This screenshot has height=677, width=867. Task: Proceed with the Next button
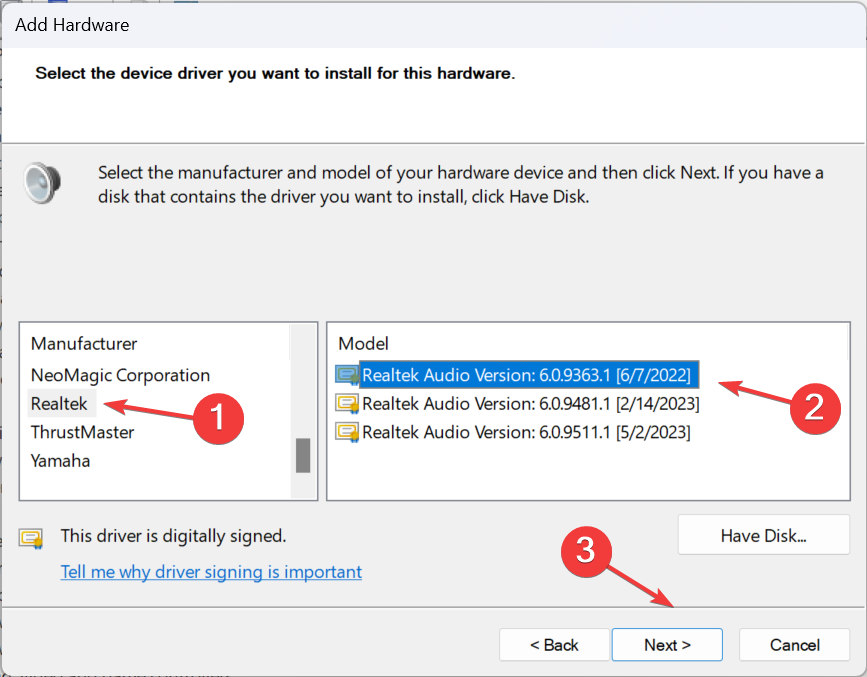point(667,644)
